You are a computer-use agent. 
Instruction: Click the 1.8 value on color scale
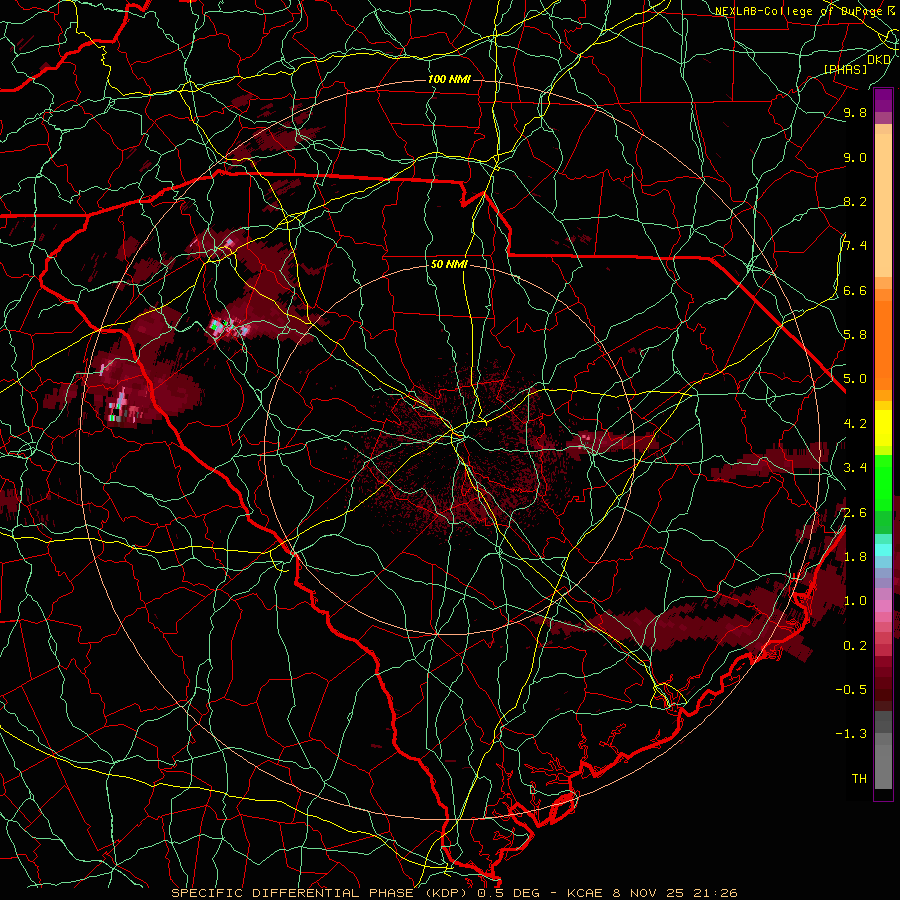(855, 557)
